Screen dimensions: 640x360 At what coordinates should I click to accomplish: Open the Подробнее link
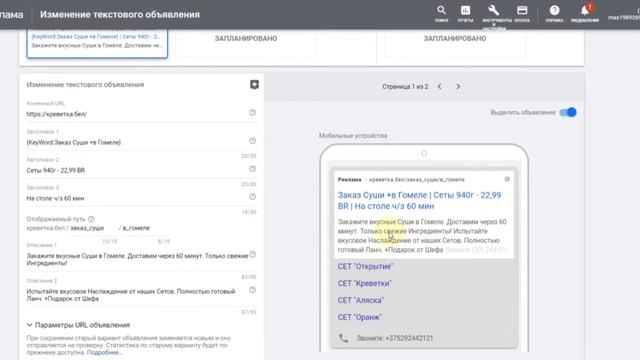point(104,352)
